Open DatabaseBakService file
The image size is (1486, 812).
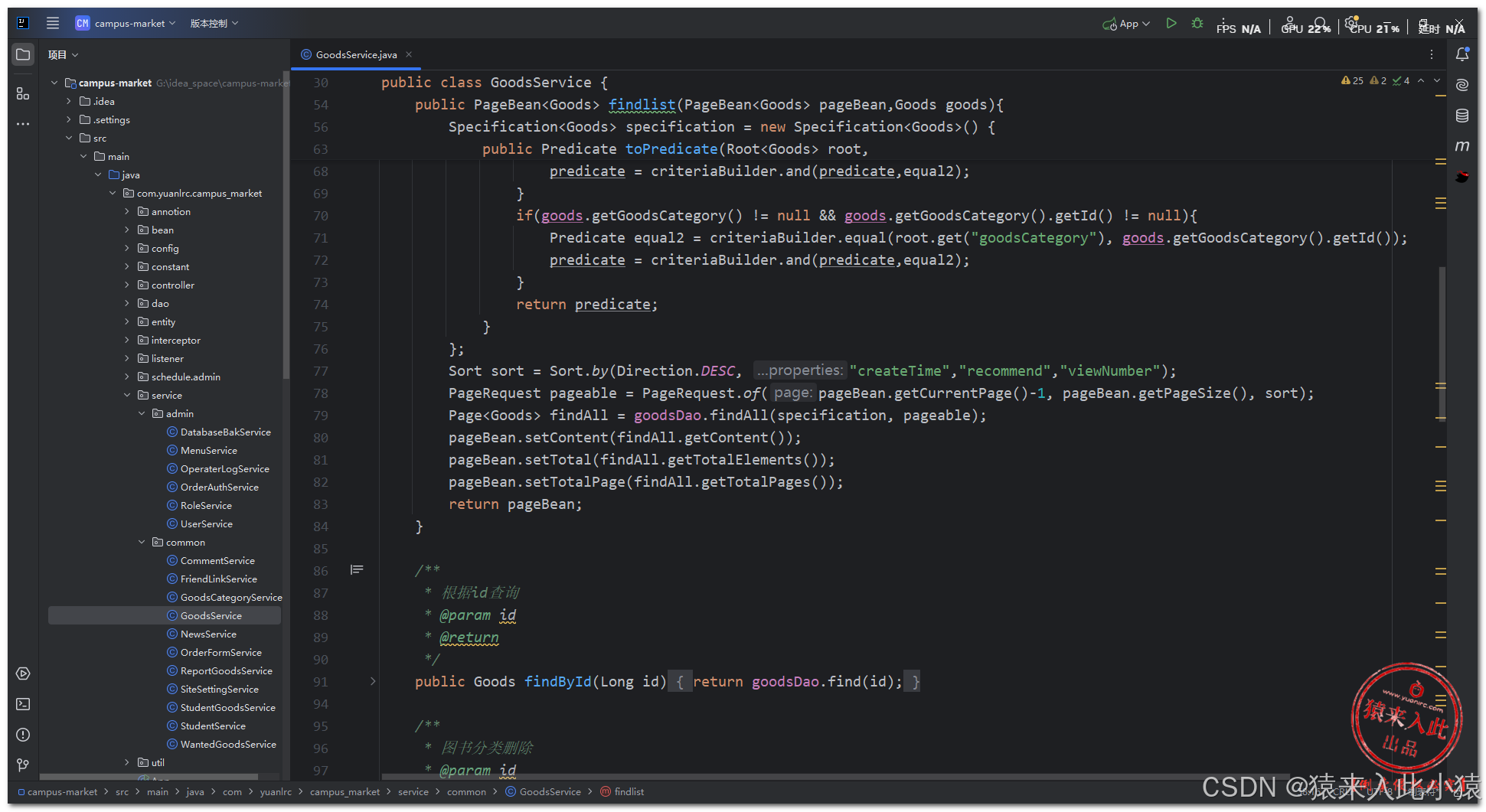(x=225, y=432)
